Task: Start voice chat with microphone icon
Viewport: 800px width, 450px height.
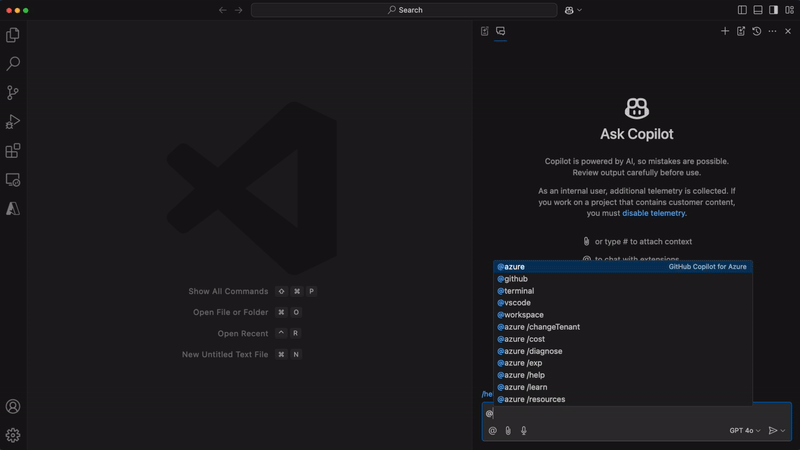Action: tap(523, 431)
